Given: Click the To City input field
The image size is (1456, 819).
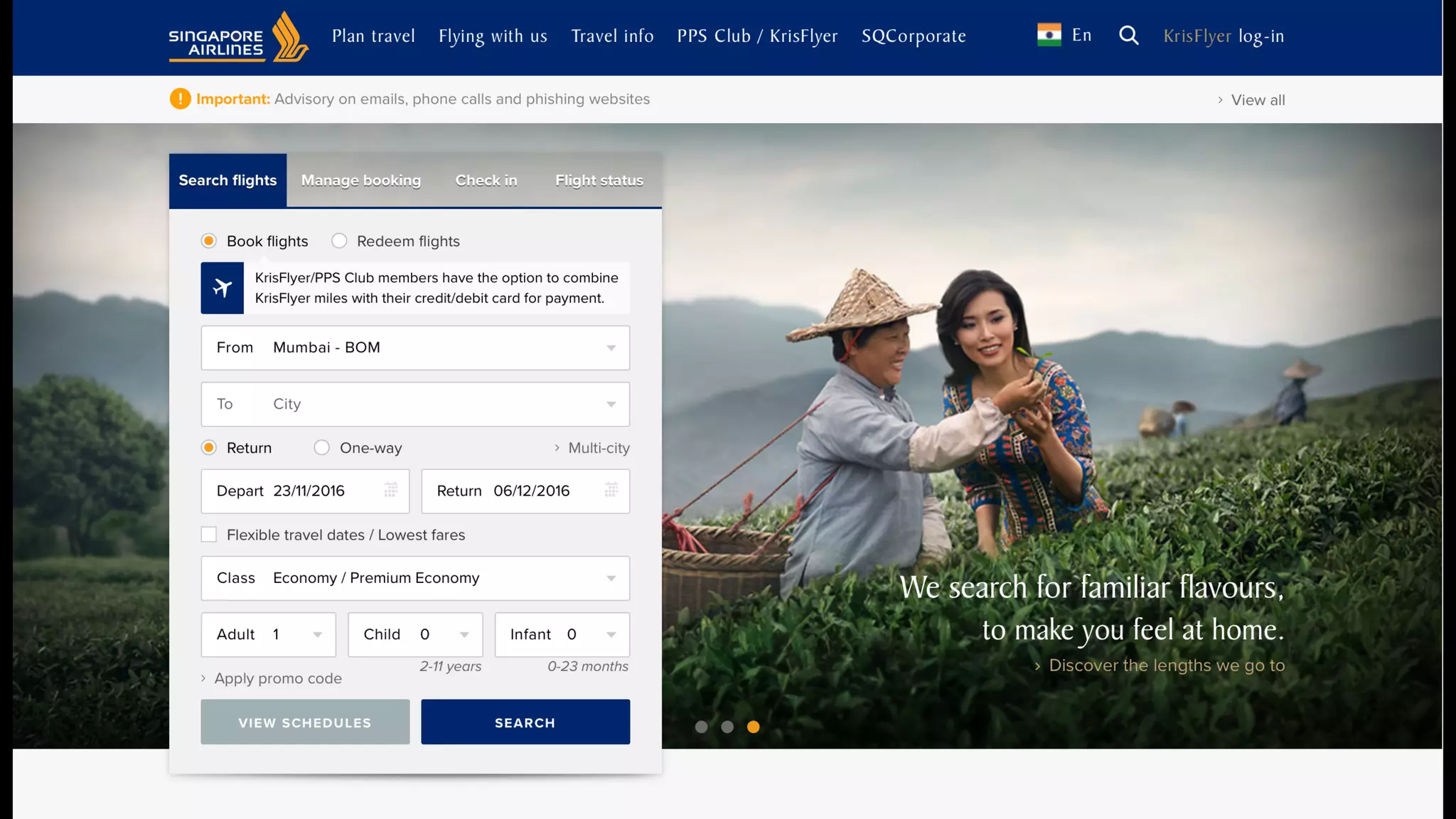Looking at the screenshot, I should [415, 404].
